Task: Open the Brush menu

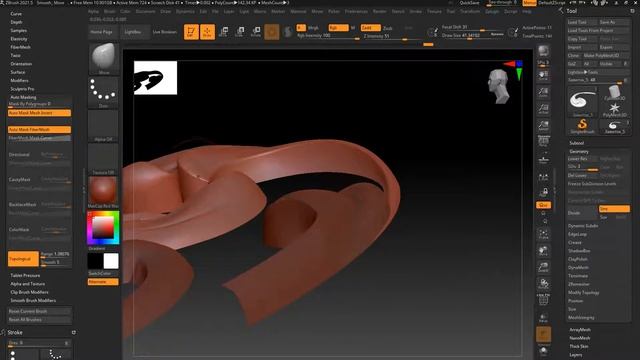Action: [x=109, y=11]
